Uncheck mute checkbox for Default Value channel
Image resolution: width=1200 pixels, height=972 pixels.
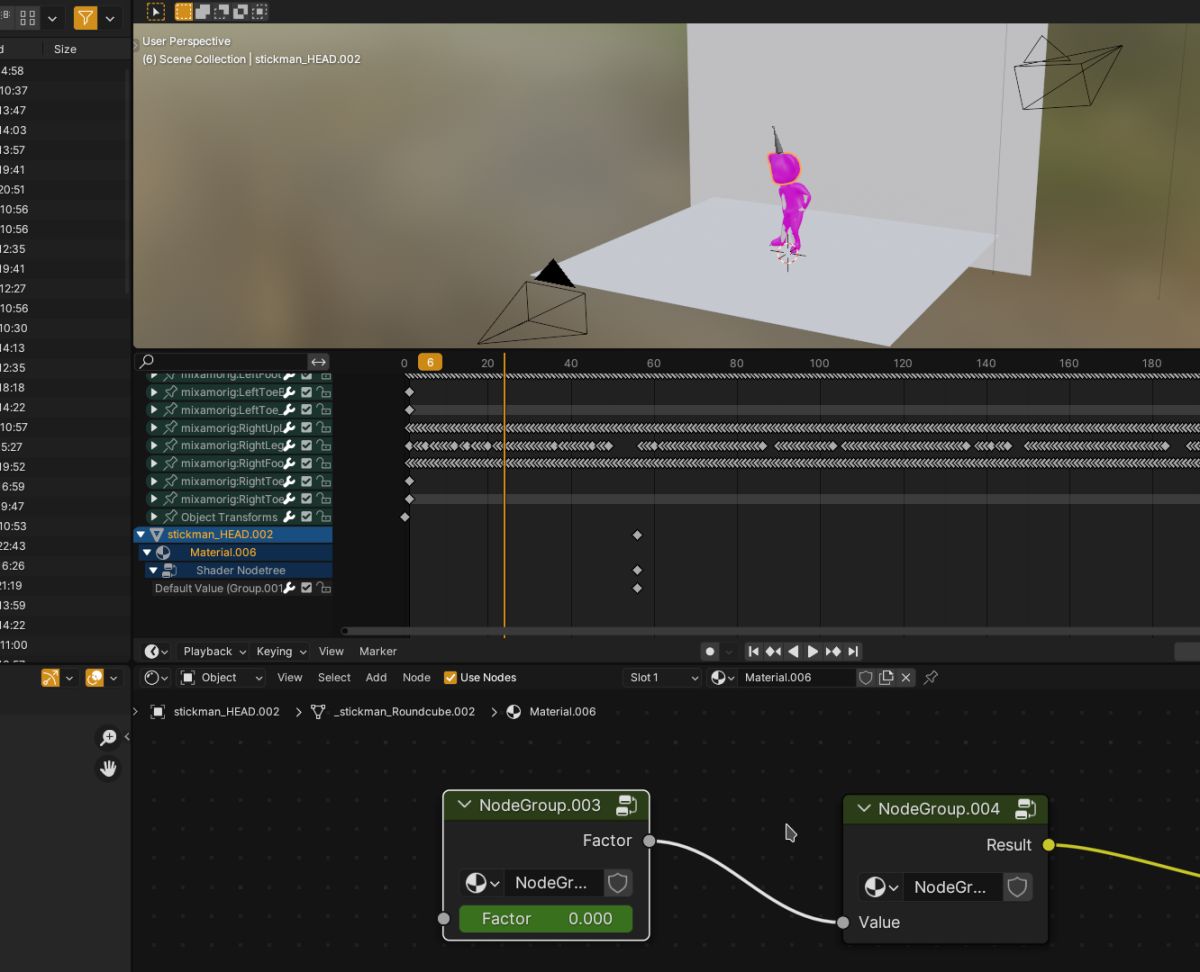(307, 588)
